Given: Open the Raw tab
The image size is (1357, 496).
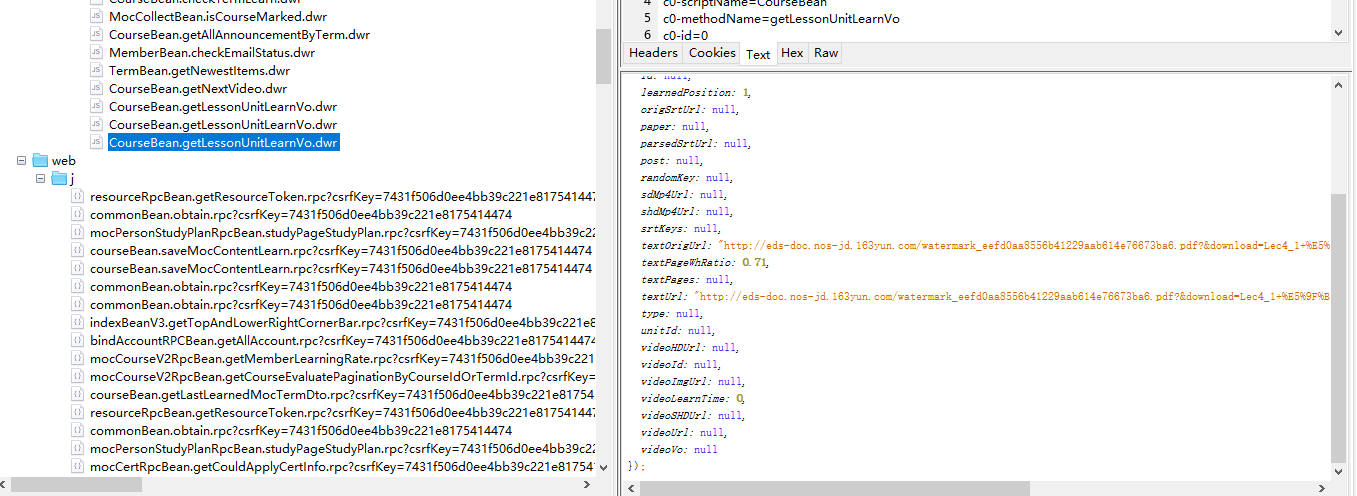Looking at the screenshot, I should pos(826,53).
